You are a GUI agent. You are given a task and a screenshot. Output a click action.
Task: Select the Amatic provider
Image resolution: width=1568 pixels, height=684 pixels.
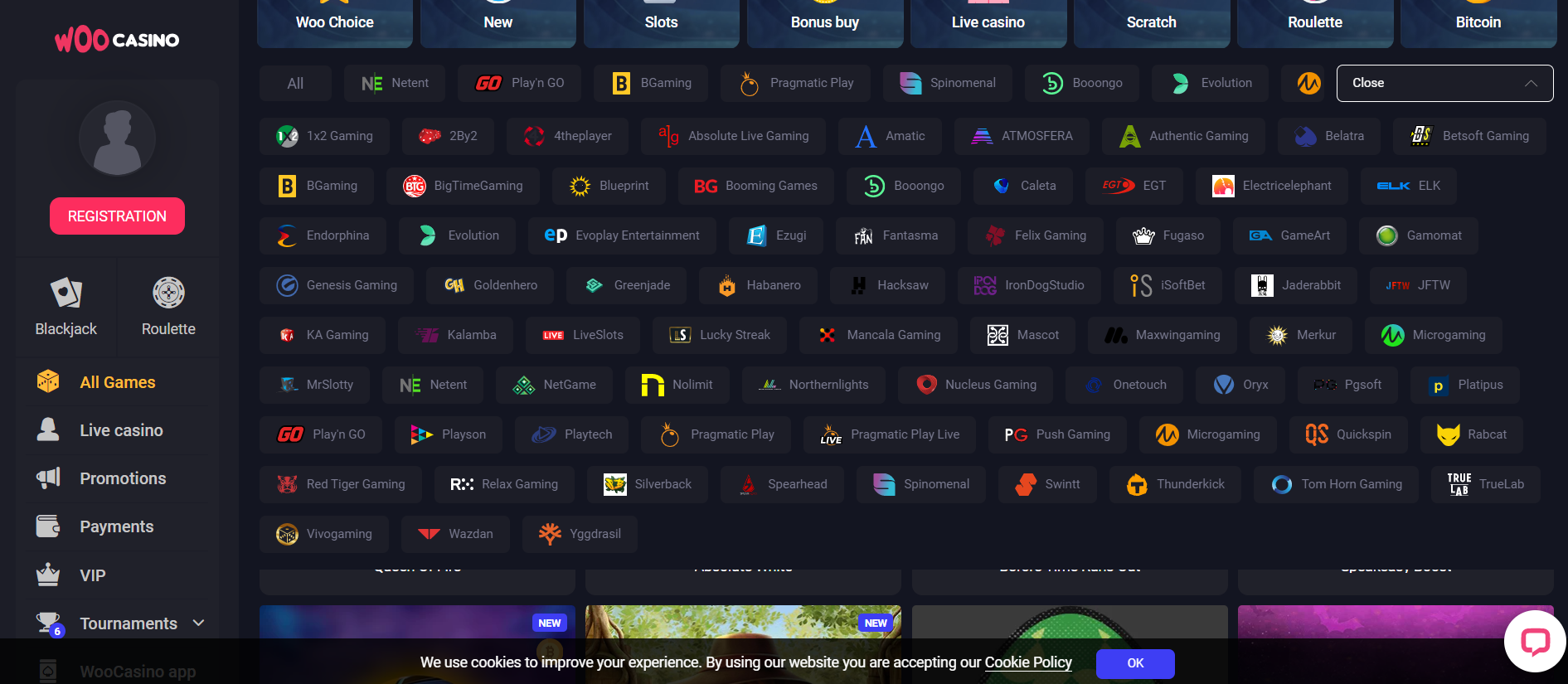pyautogui.click(x=890, y=136)
